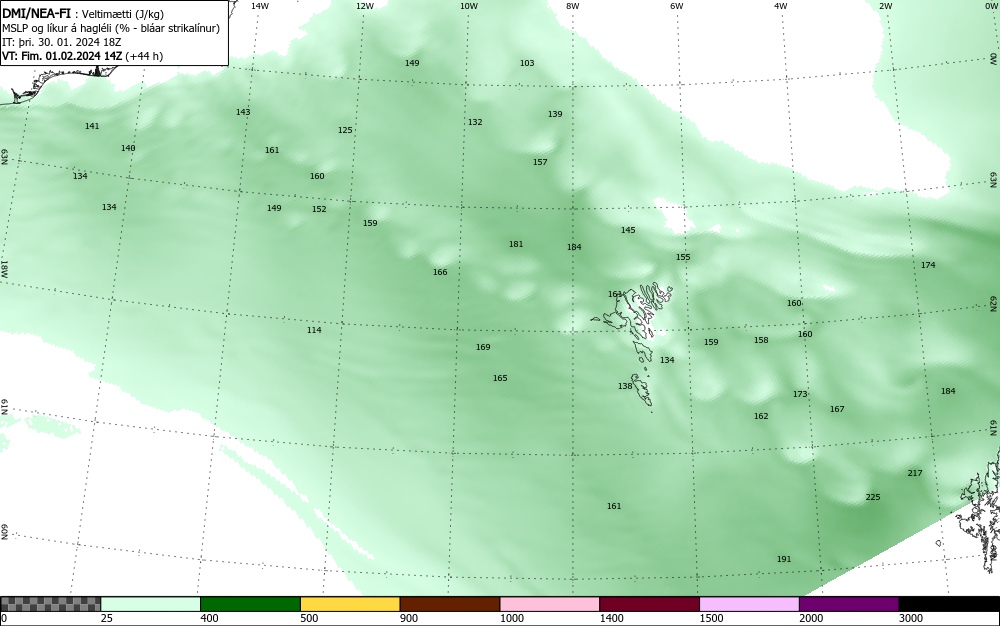Click the value "166" on the map
Image resolution: width=1000 pixels, height=626 pixels.
point(440,272)
